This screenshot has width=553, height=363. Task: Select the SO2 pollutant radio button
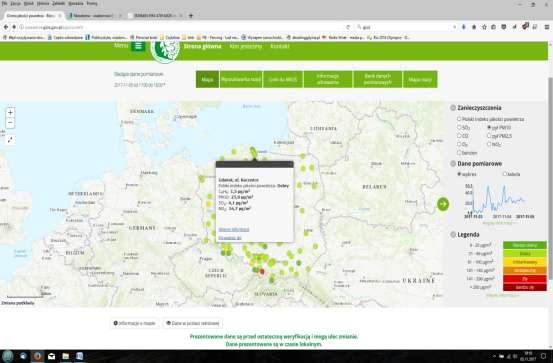point(459,127)
